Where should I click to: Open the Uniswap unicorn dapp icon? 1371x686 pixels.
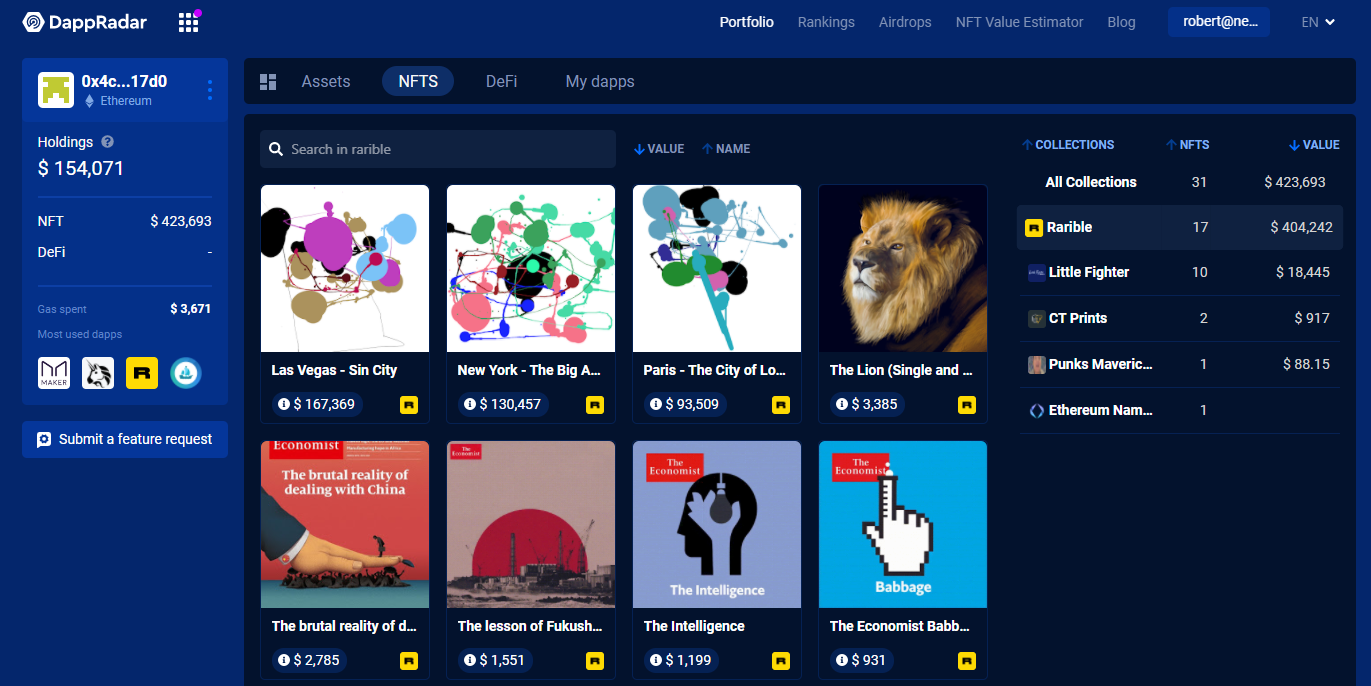pyautogui.click(x=98, y=373)
